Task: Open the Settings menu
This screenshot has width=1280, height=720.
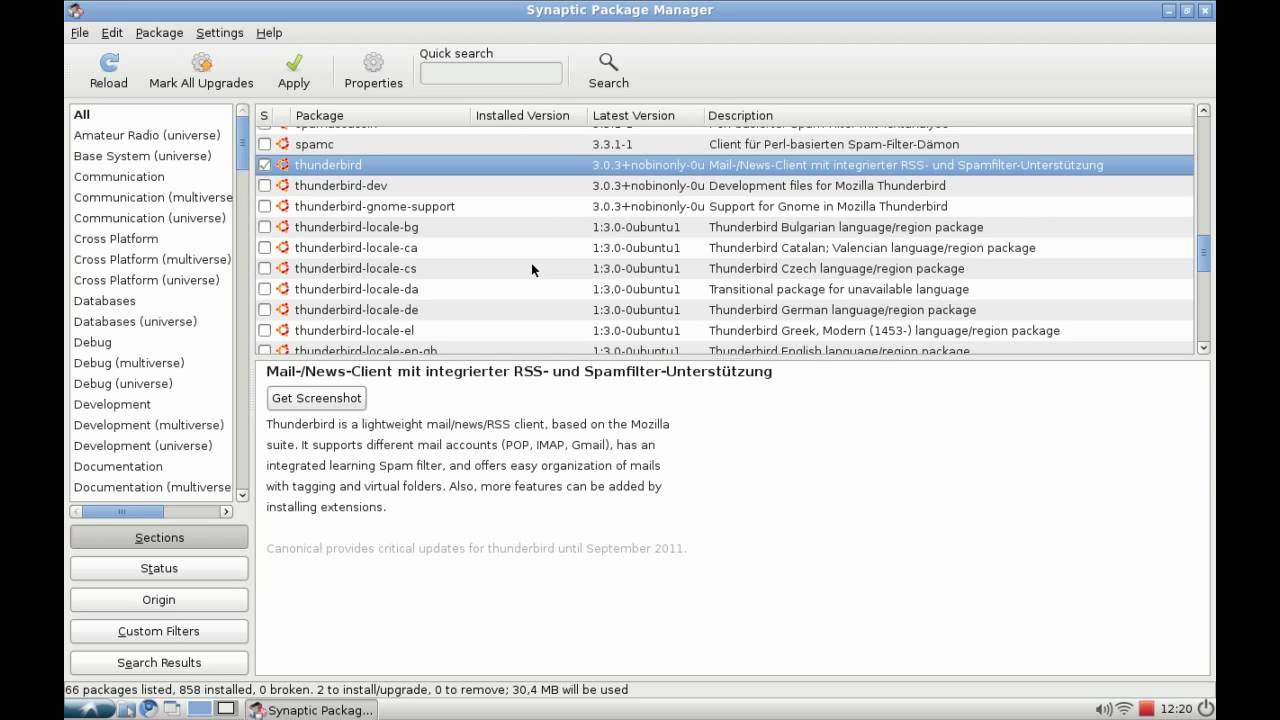Action: click(x=219, y=33)
